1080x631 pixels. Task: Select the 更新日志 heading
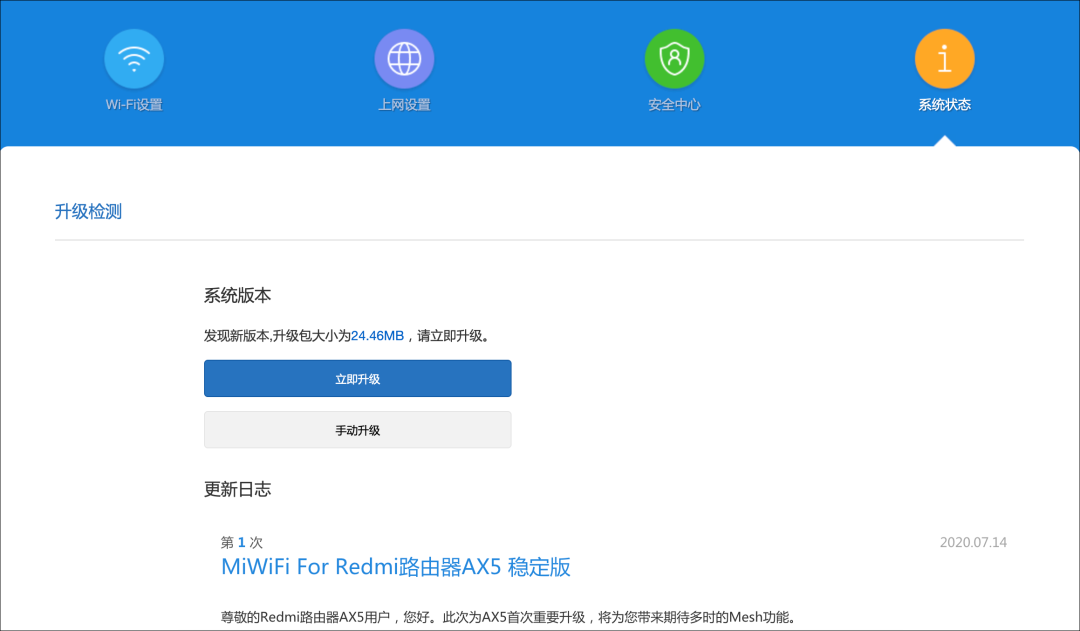point(238,490)
